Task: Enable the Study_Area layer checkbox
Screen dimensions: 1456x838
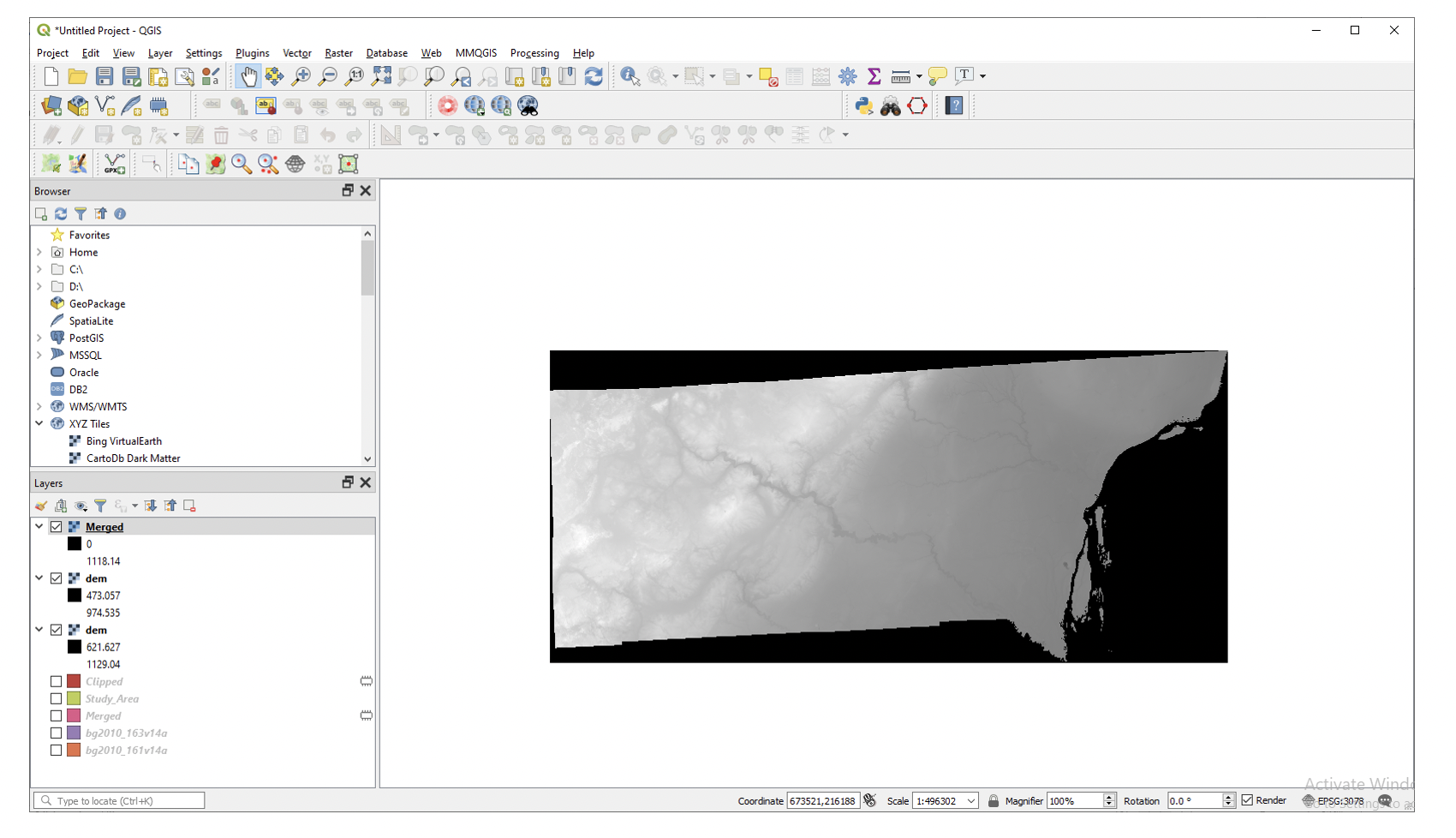Action: point(57,698)
